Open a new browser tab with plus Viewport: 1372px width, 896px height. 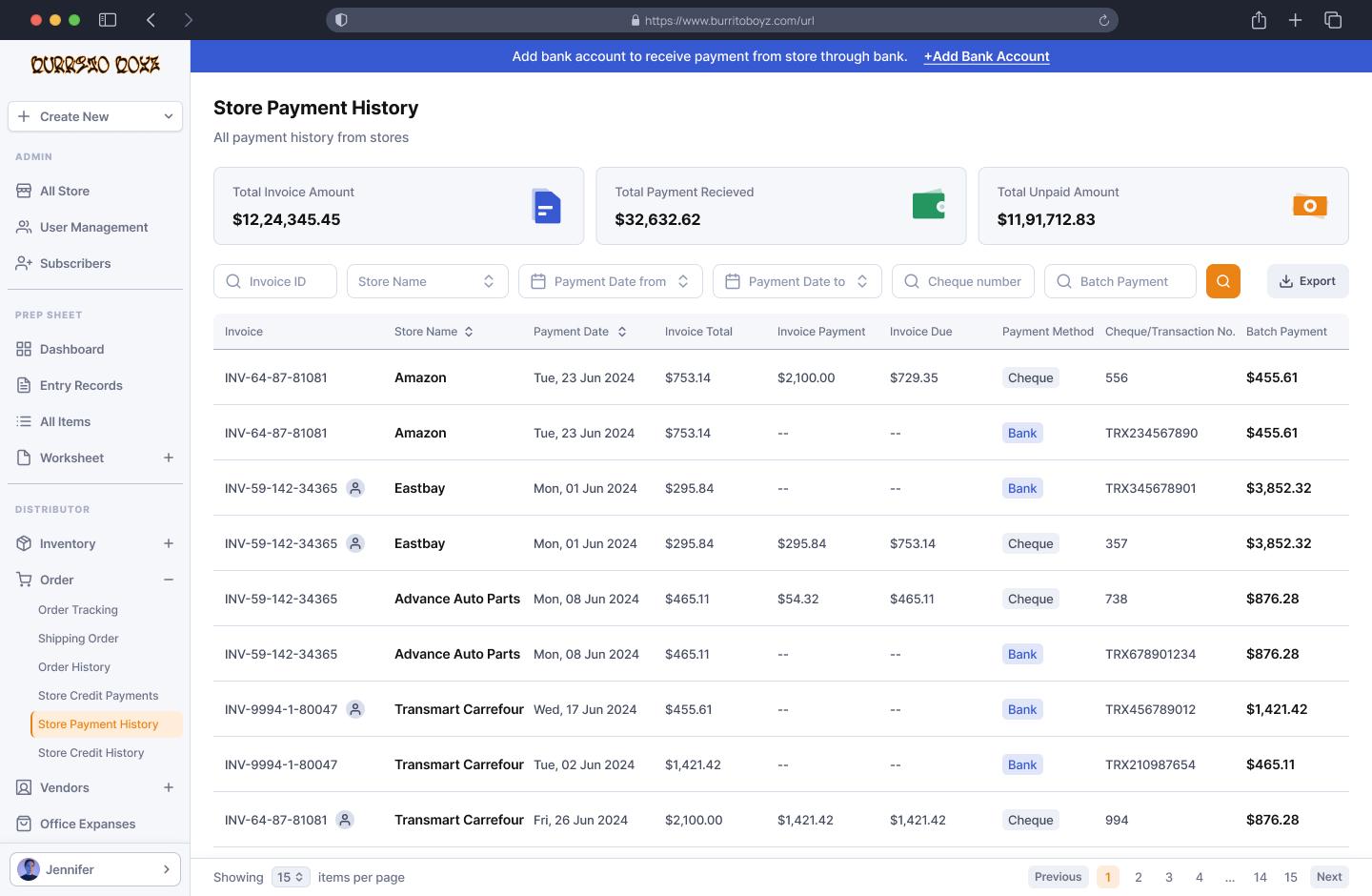click(1295, 19)
